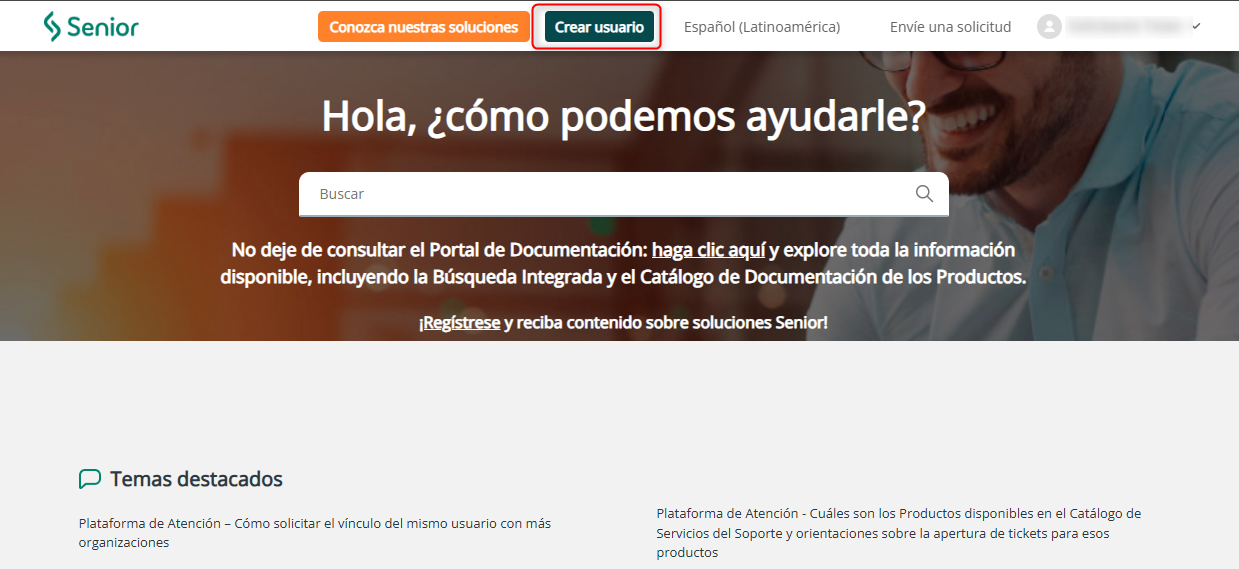Follow the "haga clic aquí" documentation link
The image size is (1239, 569).
point(708,250)
